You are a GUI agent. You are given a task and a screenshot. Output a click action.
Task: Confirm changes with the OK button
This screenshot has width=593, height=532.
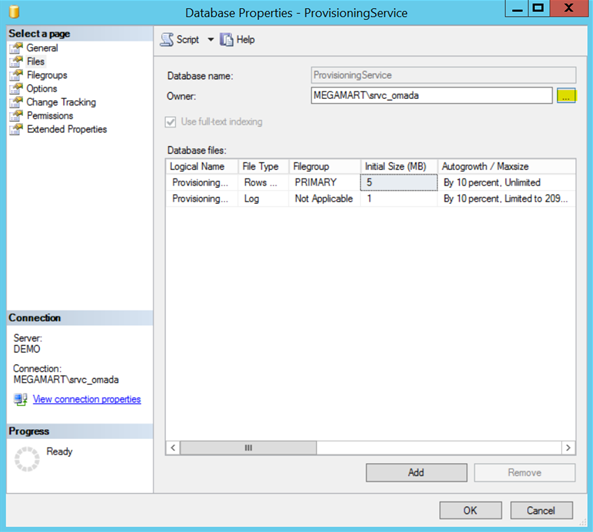pyautogui.click(x=470, y=510)
